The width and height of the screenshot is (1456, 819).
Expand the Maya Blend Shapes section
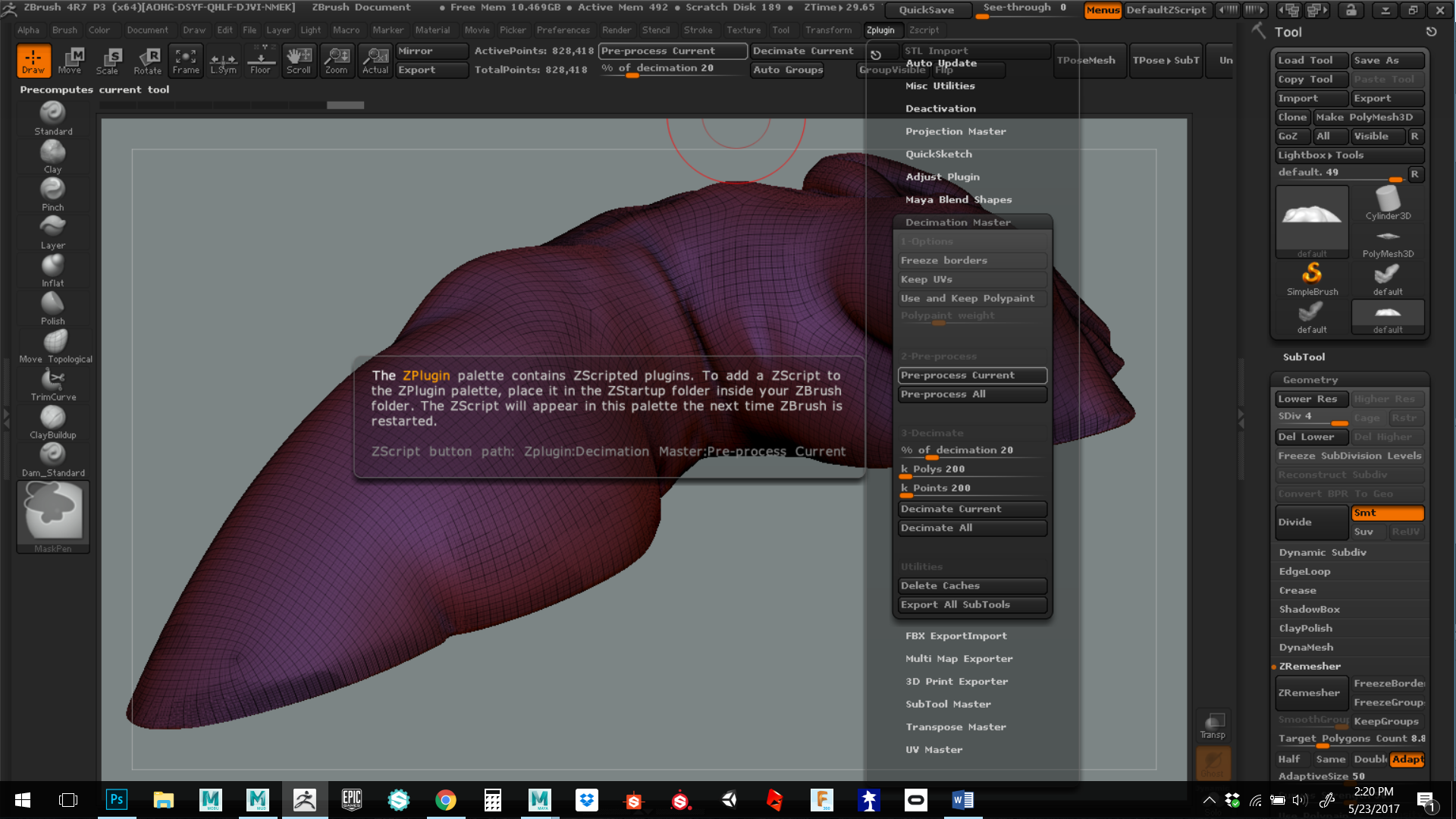959,200
